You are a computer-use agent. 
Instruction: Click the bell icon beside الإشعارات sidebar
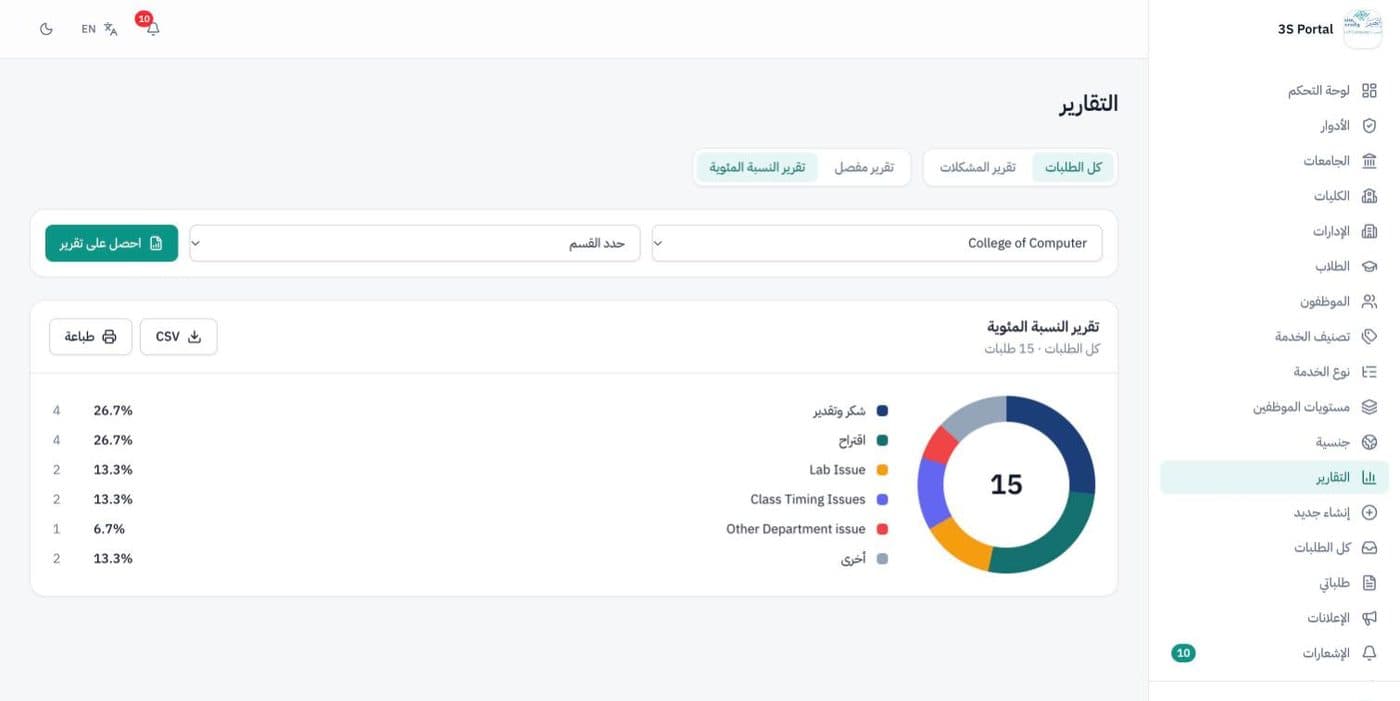[x=1370, y=653]
